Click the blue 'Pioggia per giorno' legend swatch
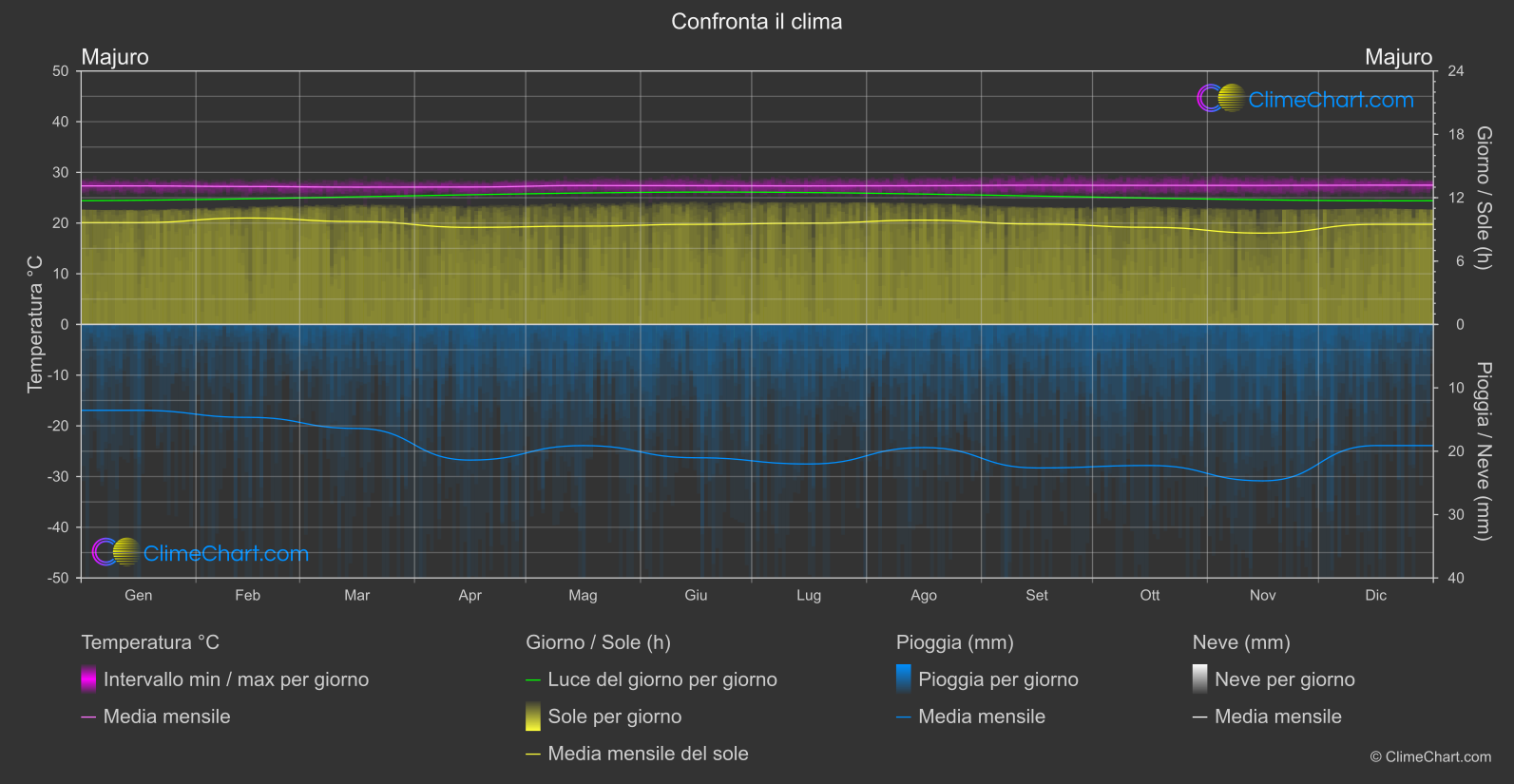This screenshot has height=784, width=1514. 904,679
